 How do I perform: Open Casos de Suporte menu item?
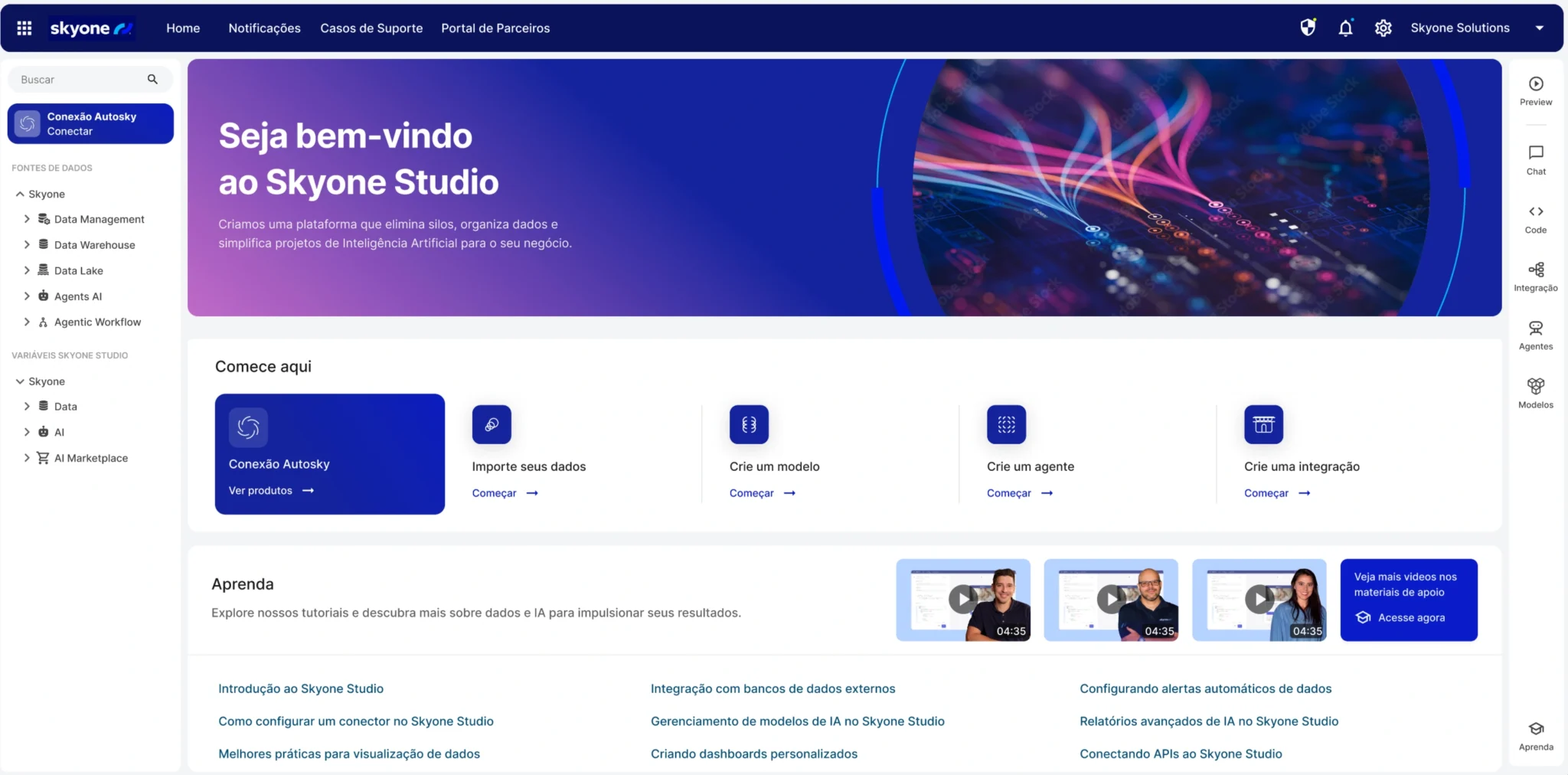tap(371, 28)
